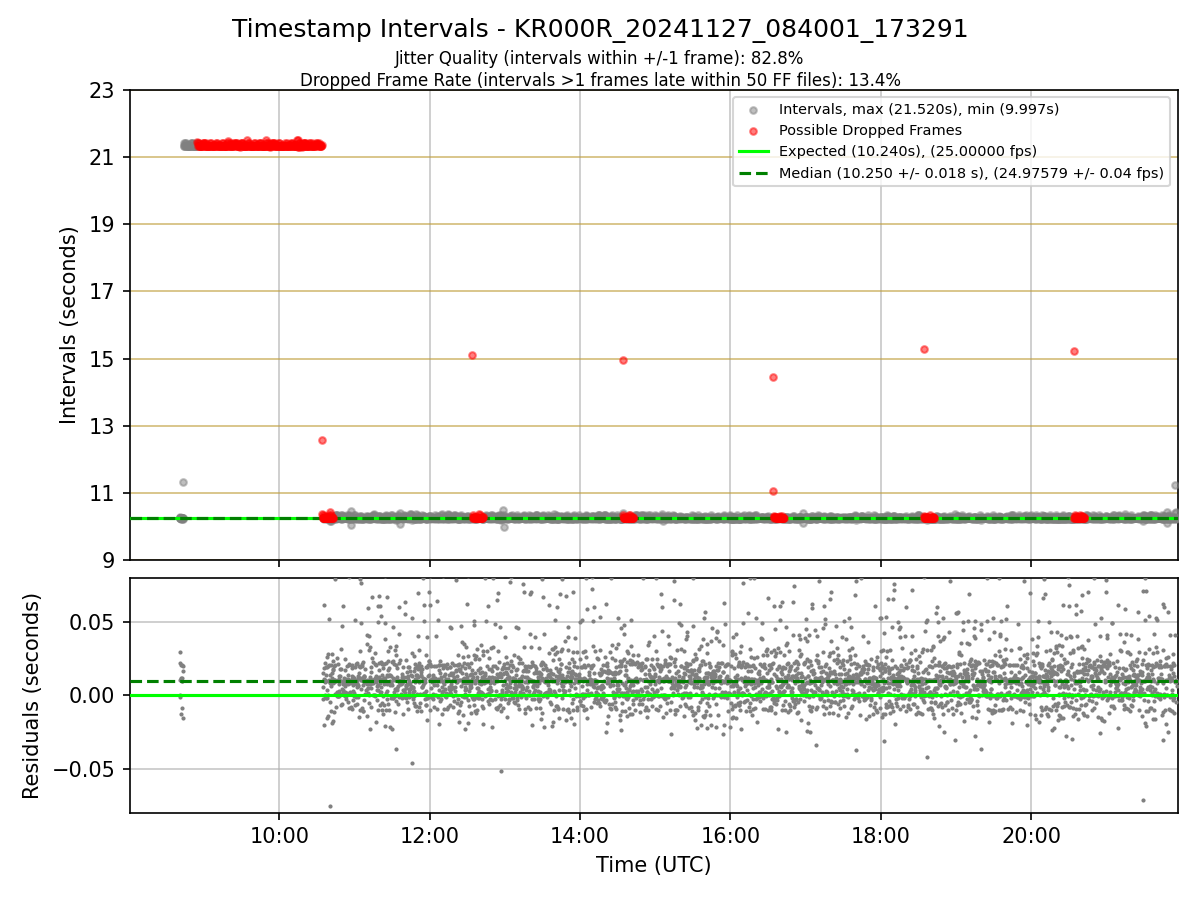Click the 16:00 x-axis tick label
Image resolution: width=1200 pixels, height=900 pixels.
[x=730, y=835]
